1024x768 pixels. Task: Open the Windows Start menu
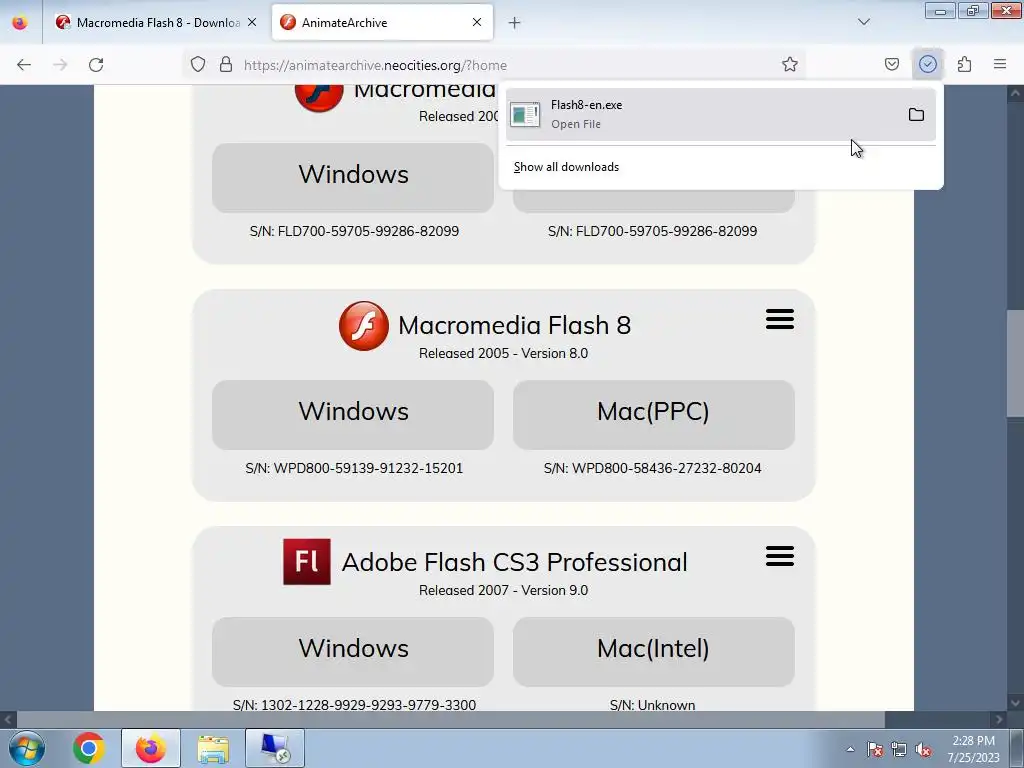[x=27, y=748]
